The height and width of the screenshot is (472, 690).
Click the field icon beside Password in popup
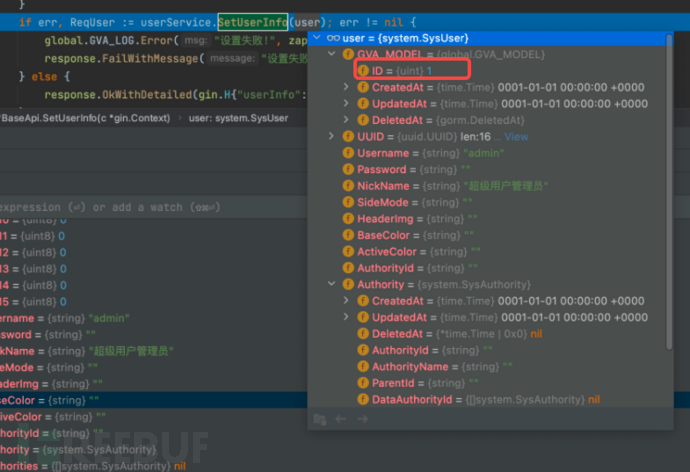click(x=349, y=170)
